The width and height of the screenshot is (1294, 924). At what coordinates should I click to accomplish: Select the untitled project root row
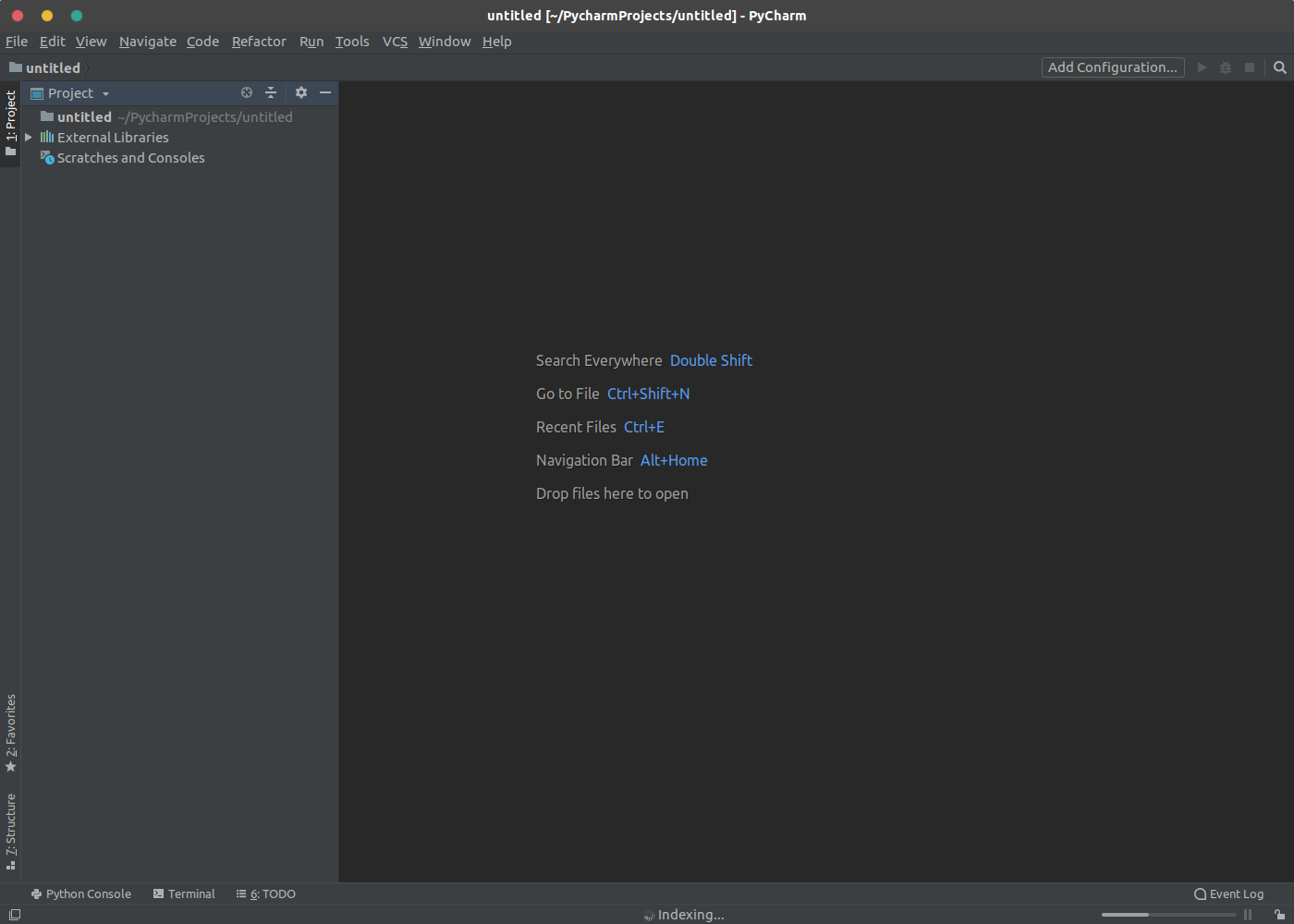tap(179, 117)
